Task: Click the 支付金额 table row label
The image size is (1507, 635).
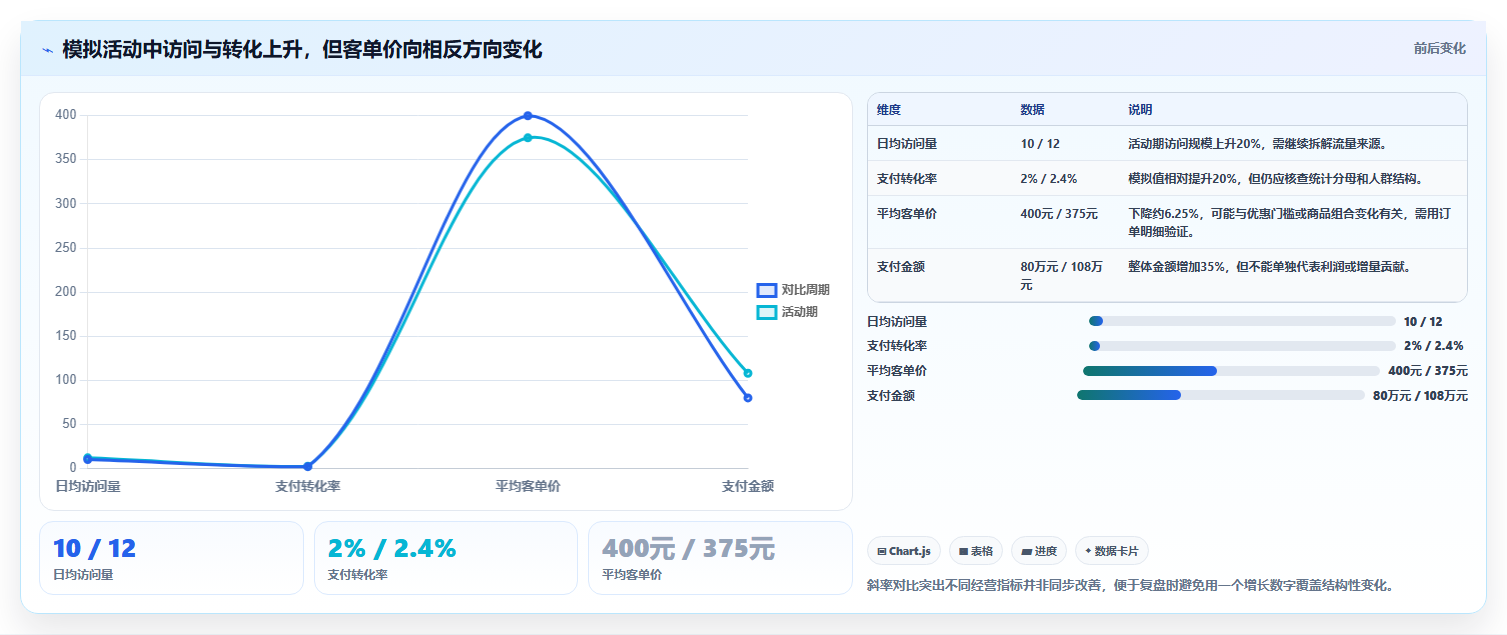Action: [x=901, y=267]
